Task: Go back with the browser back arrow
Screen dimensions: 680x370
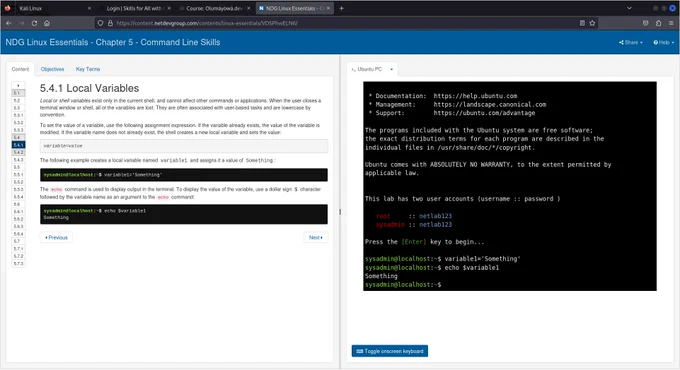Action: pos(9,23)
